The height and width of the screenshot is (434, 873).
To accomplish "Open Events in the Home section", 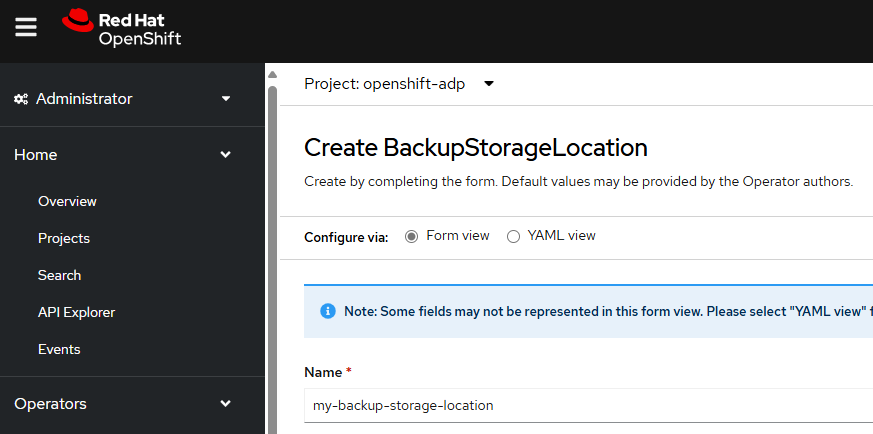I will (59, 349).
